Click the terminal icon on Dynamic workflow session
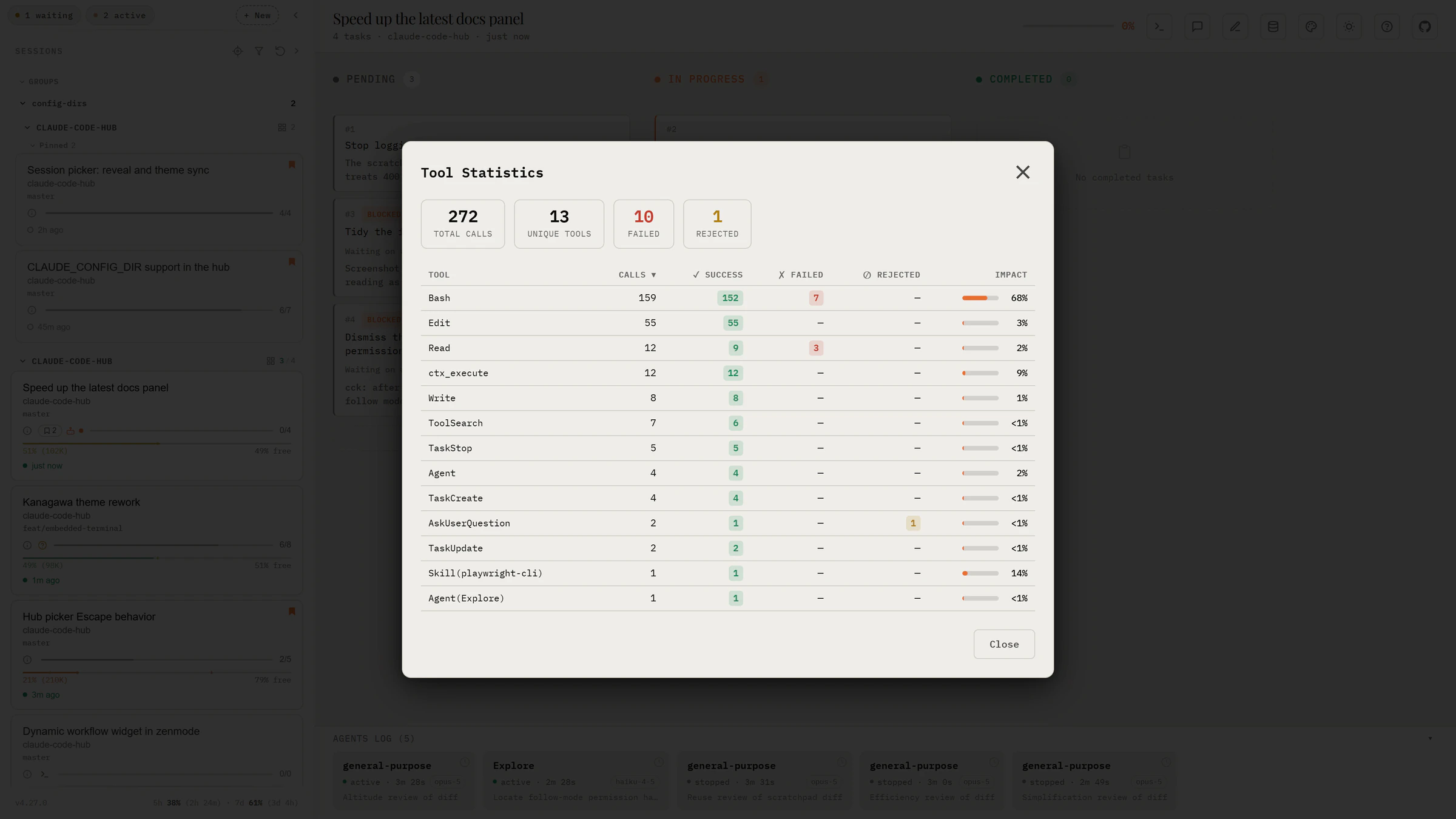 click(44, 774)
